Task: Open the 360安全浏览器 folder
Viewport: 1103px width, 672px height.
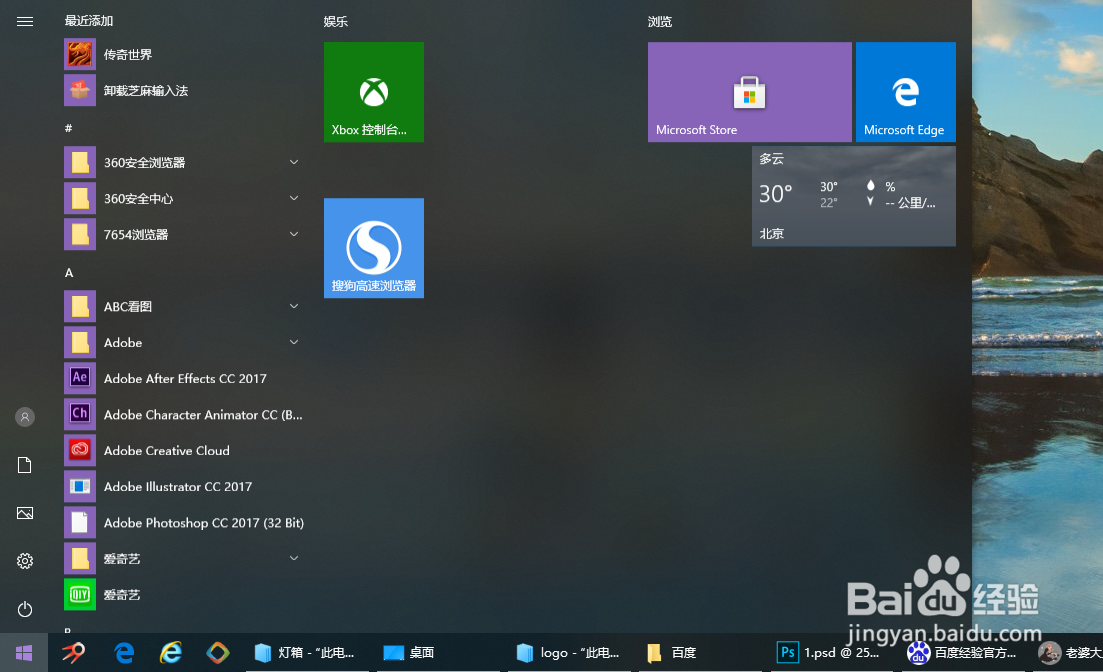Action: tap(183, 163)
